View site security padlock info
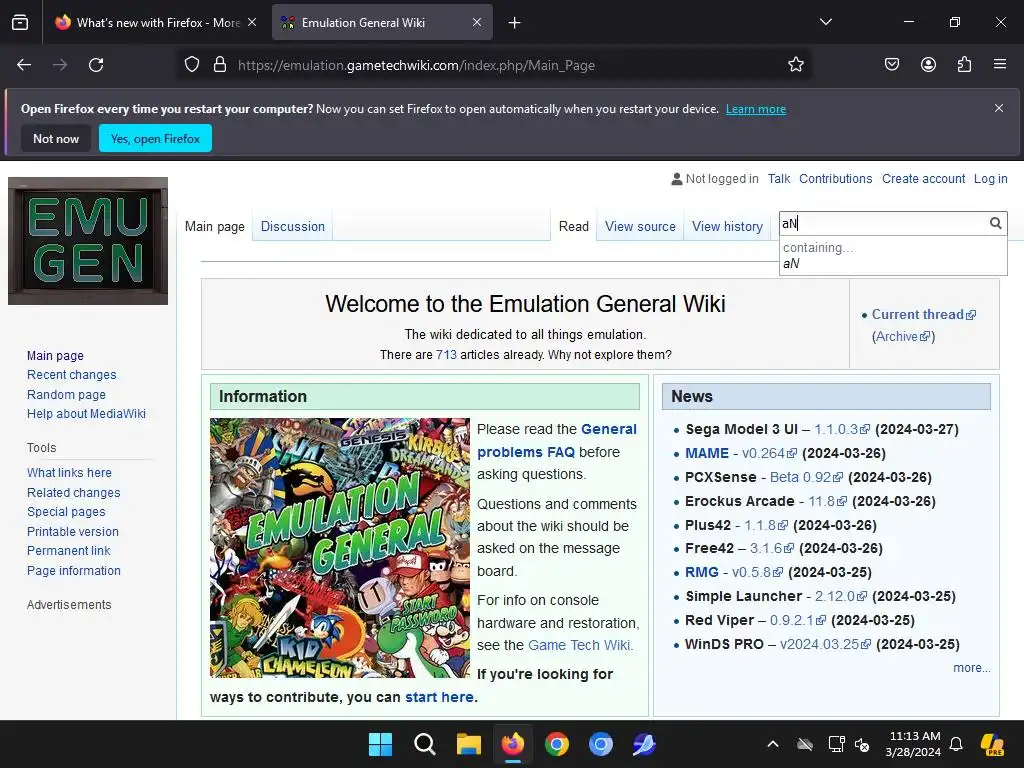The image size is (1024, 768). [x=220, y=65]
